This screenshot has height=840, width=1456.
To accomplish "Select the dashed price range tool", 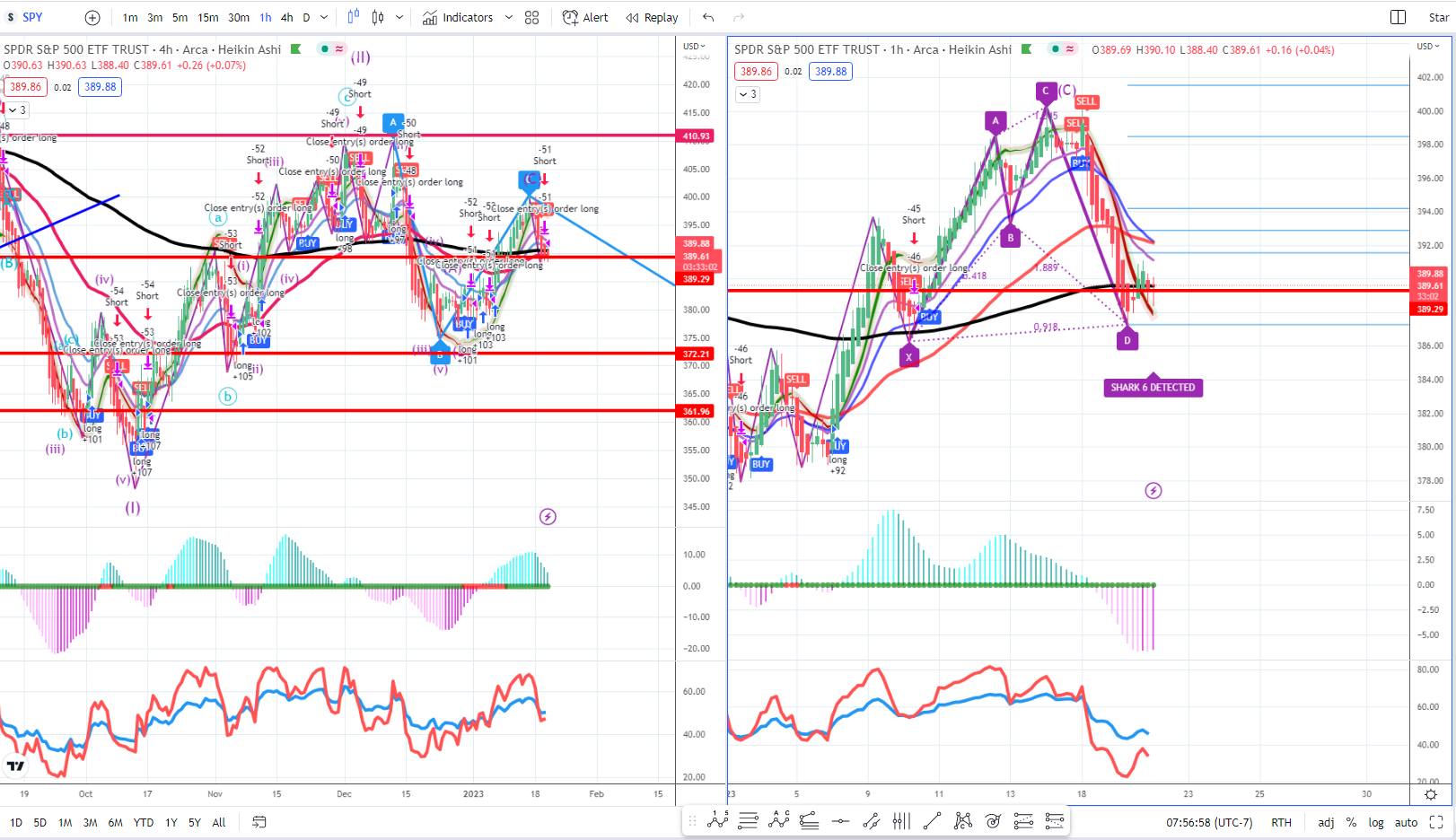I will [1023, 820].
